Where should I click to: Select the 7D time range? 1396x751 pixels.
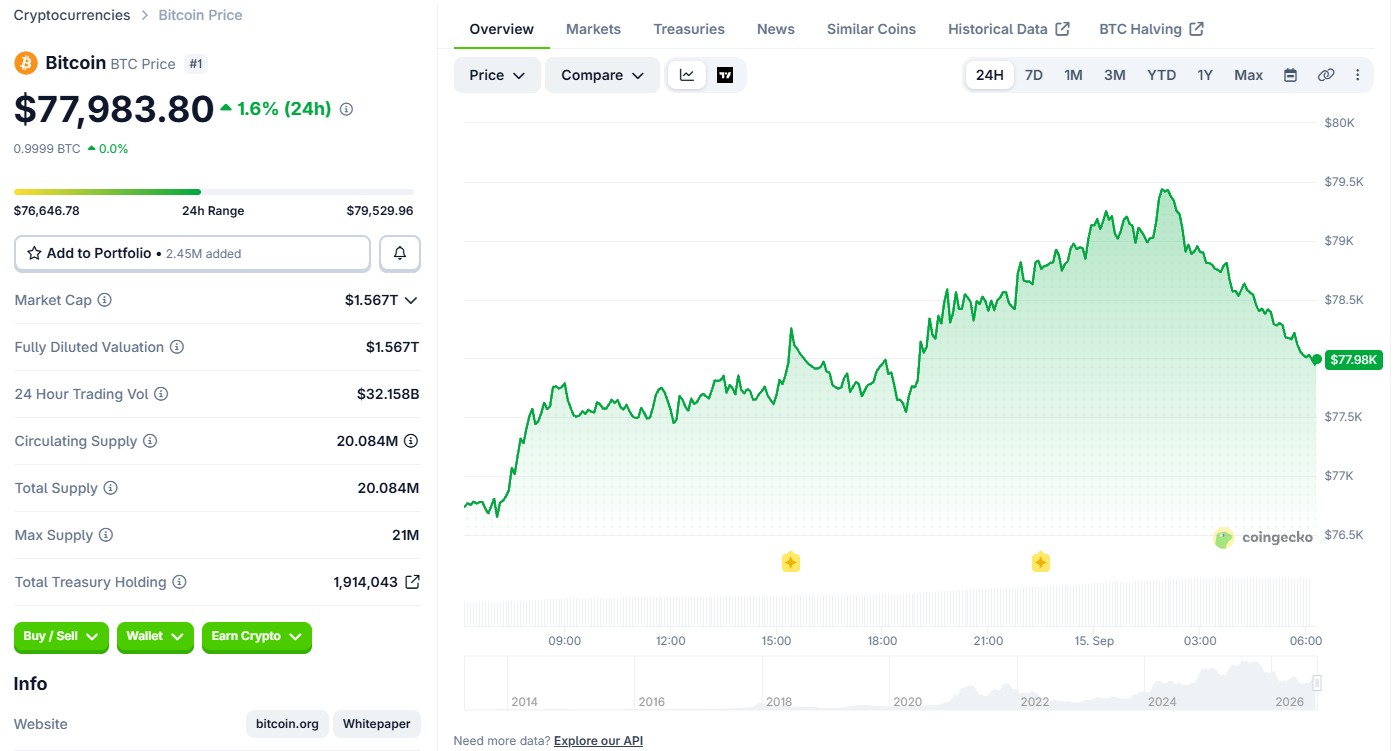[x=1034, y=75]
